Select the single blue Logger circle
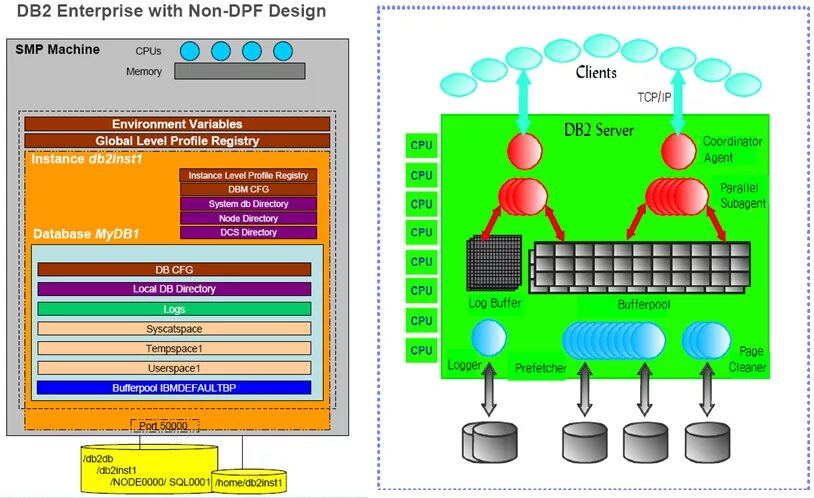The image size is (814, 498). coord(489,338)
